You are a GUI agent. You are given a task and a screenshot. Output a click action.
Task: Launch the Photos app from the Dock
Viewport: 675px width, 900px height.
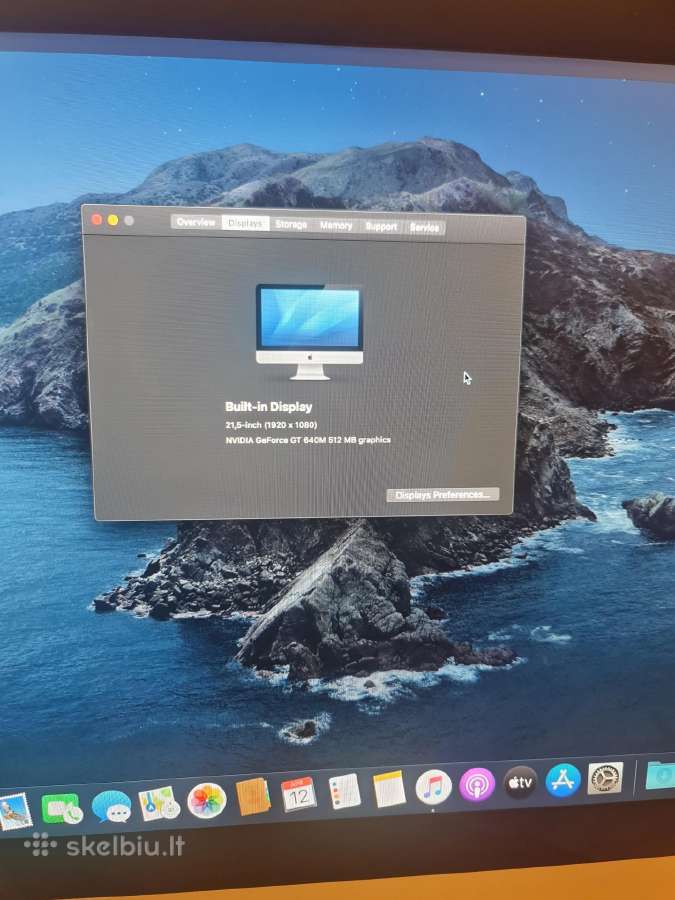pos(207,800)
